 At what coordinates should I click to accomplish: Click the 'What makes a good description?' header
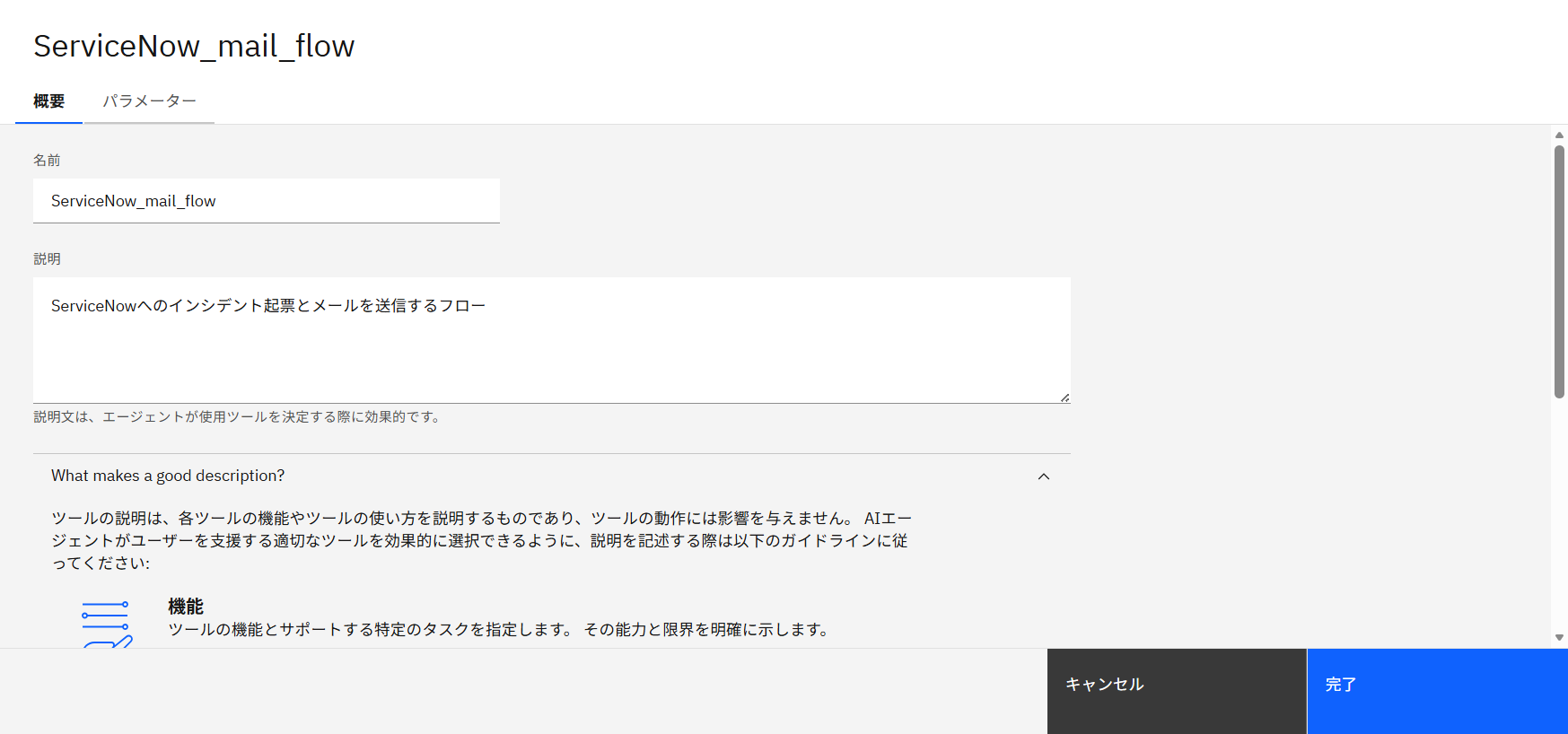[x=168, y=476]
